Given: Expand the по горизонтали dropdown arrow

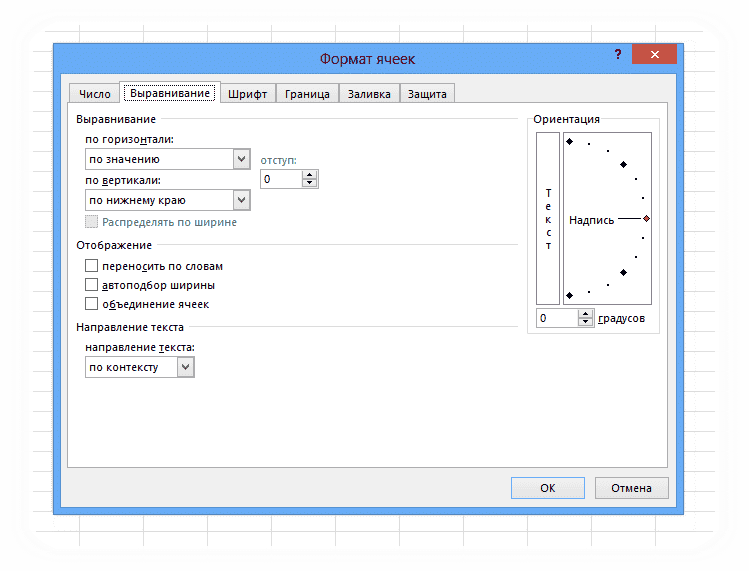Looking at the screenshot, I should point(242,159).
